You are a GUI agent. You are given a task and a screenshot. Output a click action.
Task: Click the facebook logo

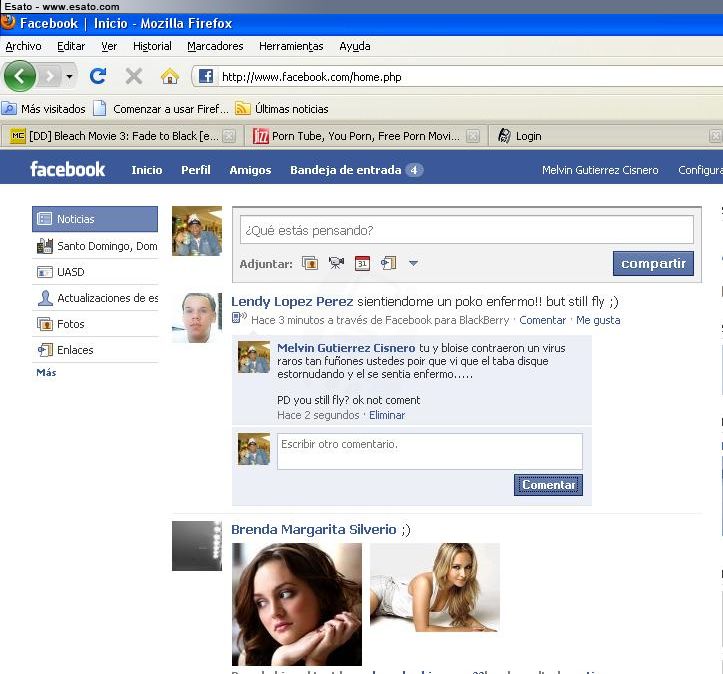tap(67, 169)
